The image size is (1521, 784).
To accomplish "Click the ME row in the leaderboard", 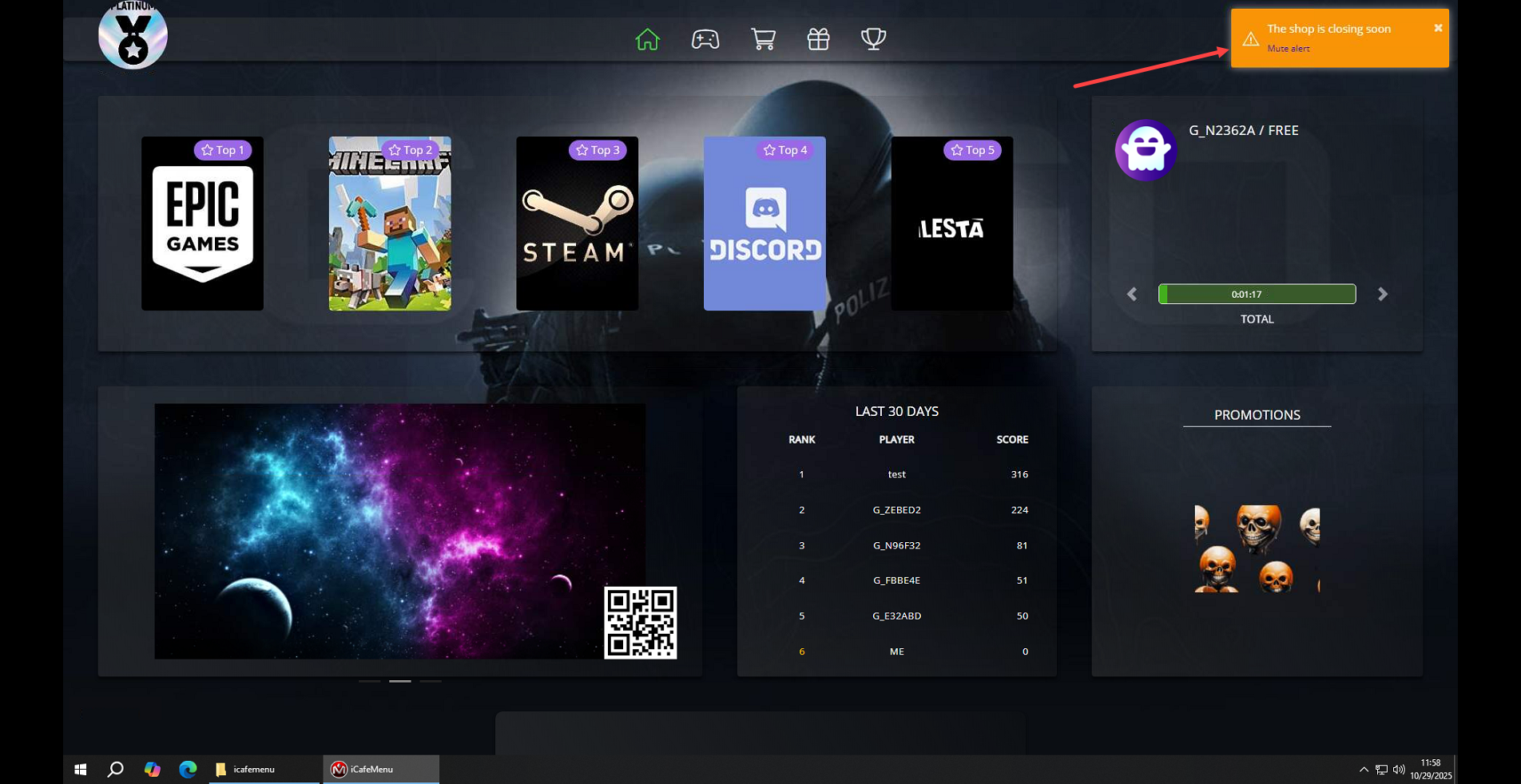I will click(x=896, y=651).
